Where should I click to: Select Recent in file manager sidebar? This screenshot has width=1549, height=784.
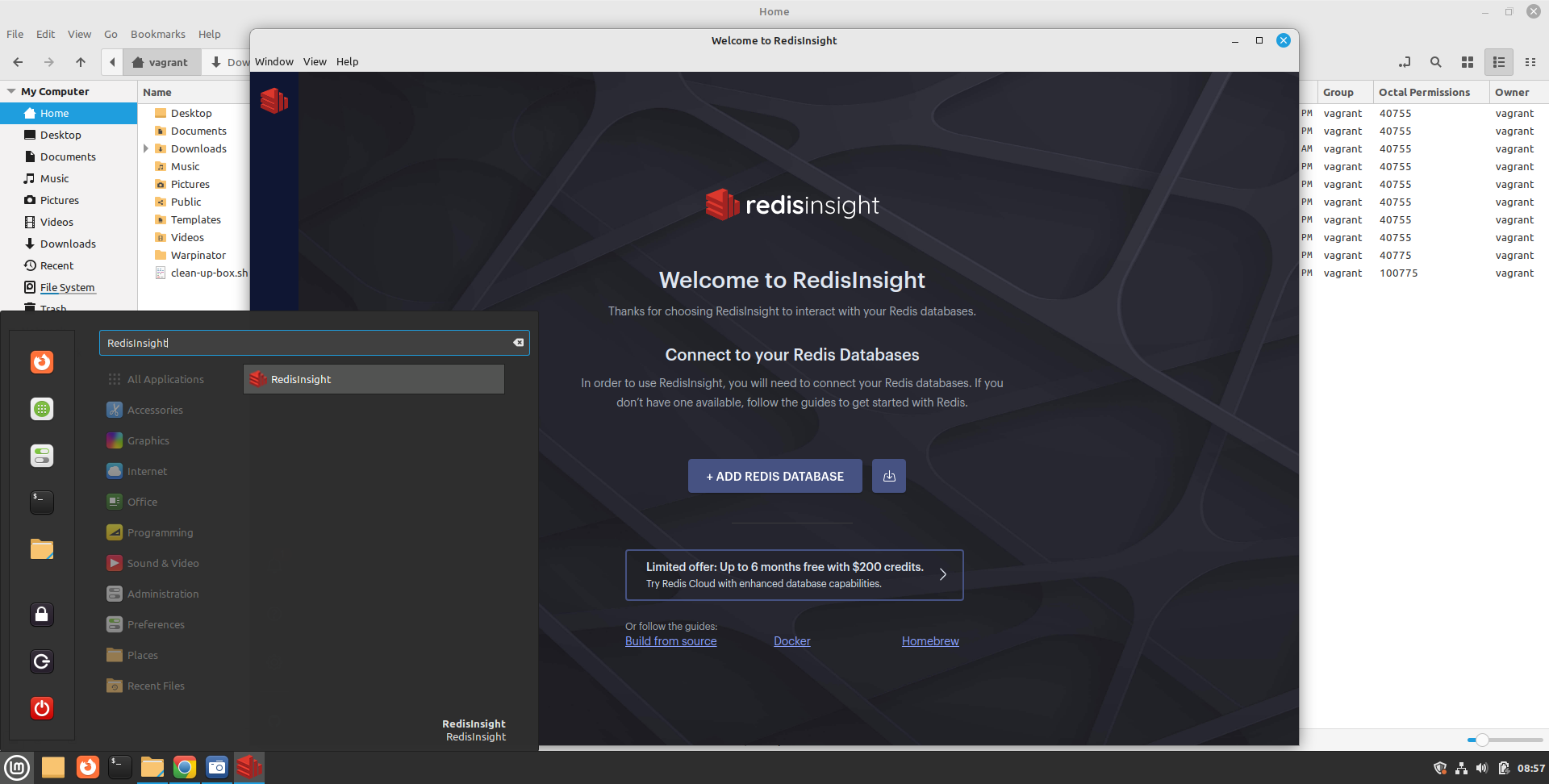(56, 265)
